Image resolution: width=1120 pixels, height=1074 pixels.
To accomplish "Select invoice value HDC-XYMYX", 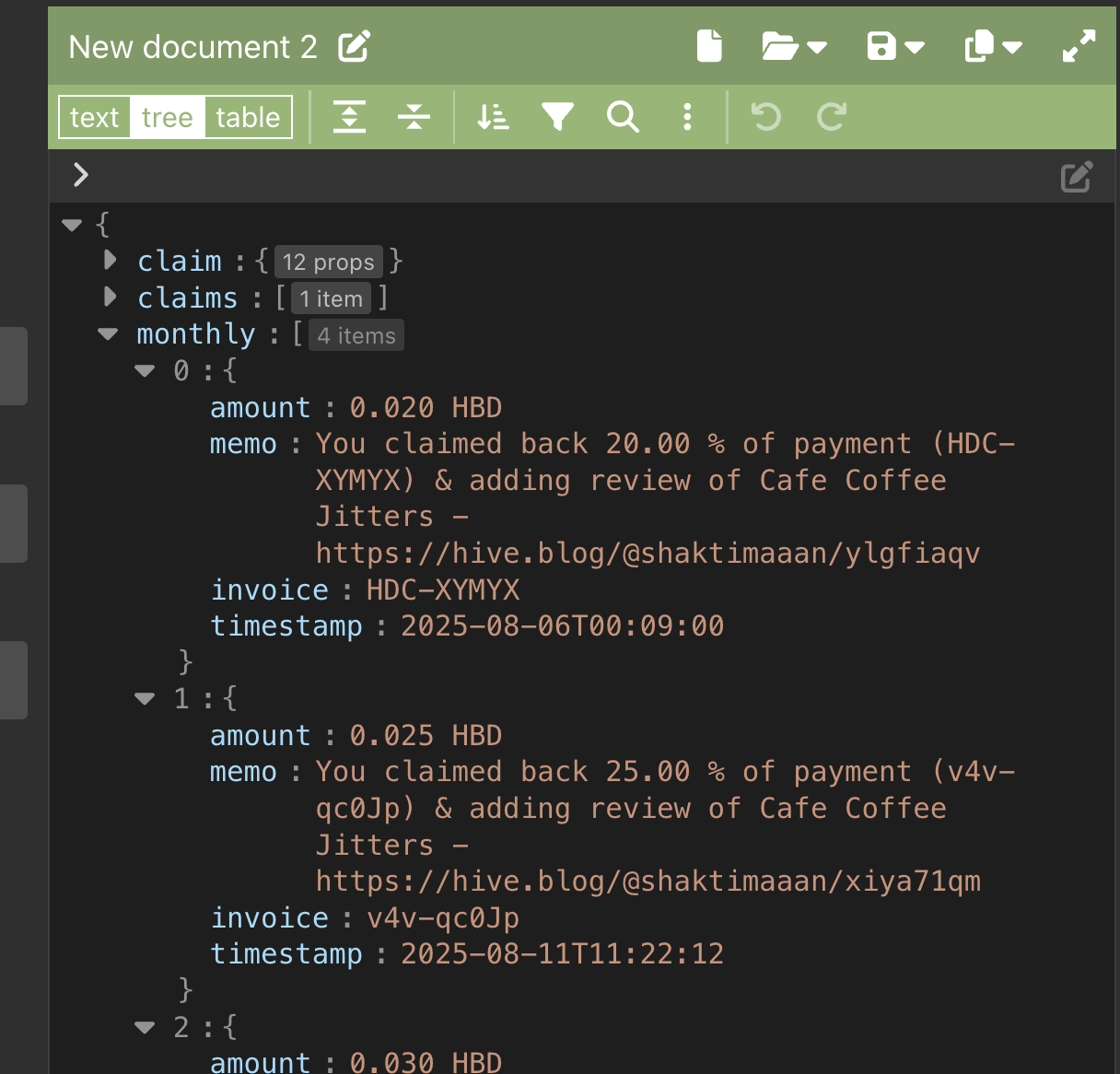I will (443, 590).
